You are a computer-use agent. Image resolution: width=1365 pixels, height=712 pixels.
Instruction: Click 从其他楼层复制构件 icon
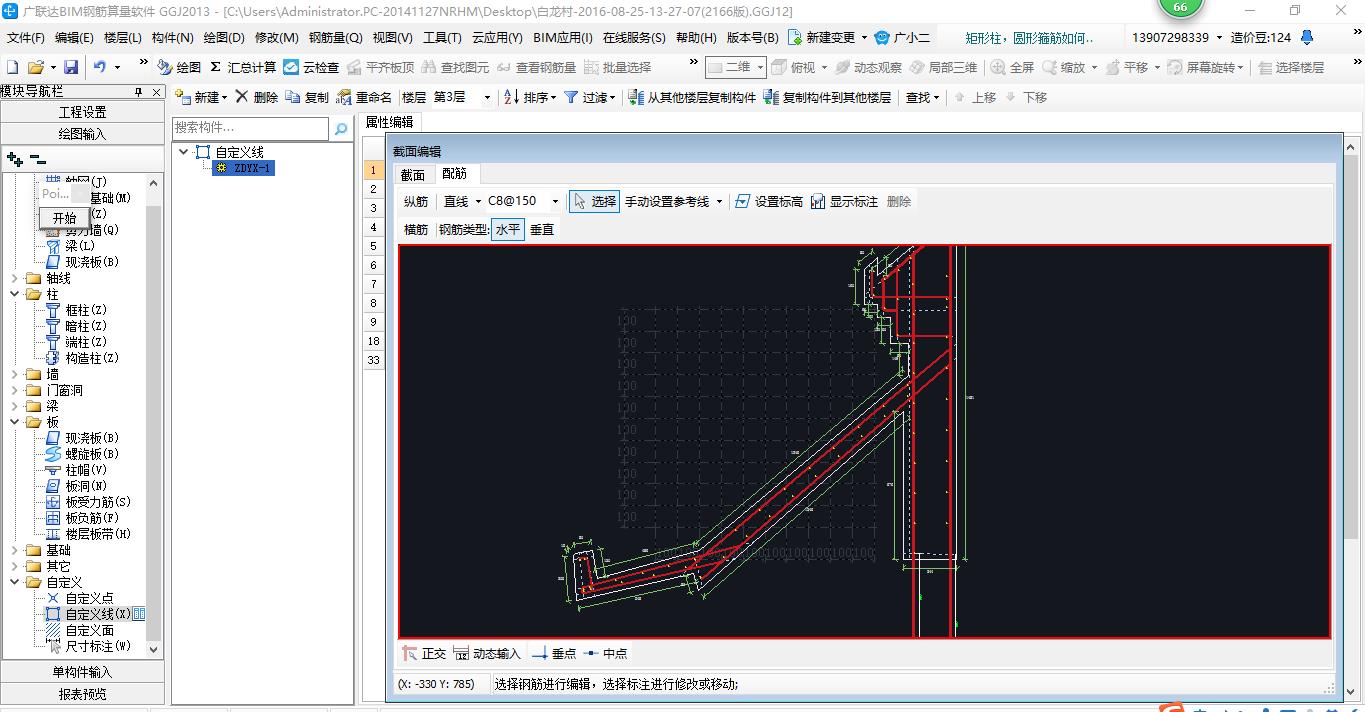pyautogui.click(x=692, y=97)
